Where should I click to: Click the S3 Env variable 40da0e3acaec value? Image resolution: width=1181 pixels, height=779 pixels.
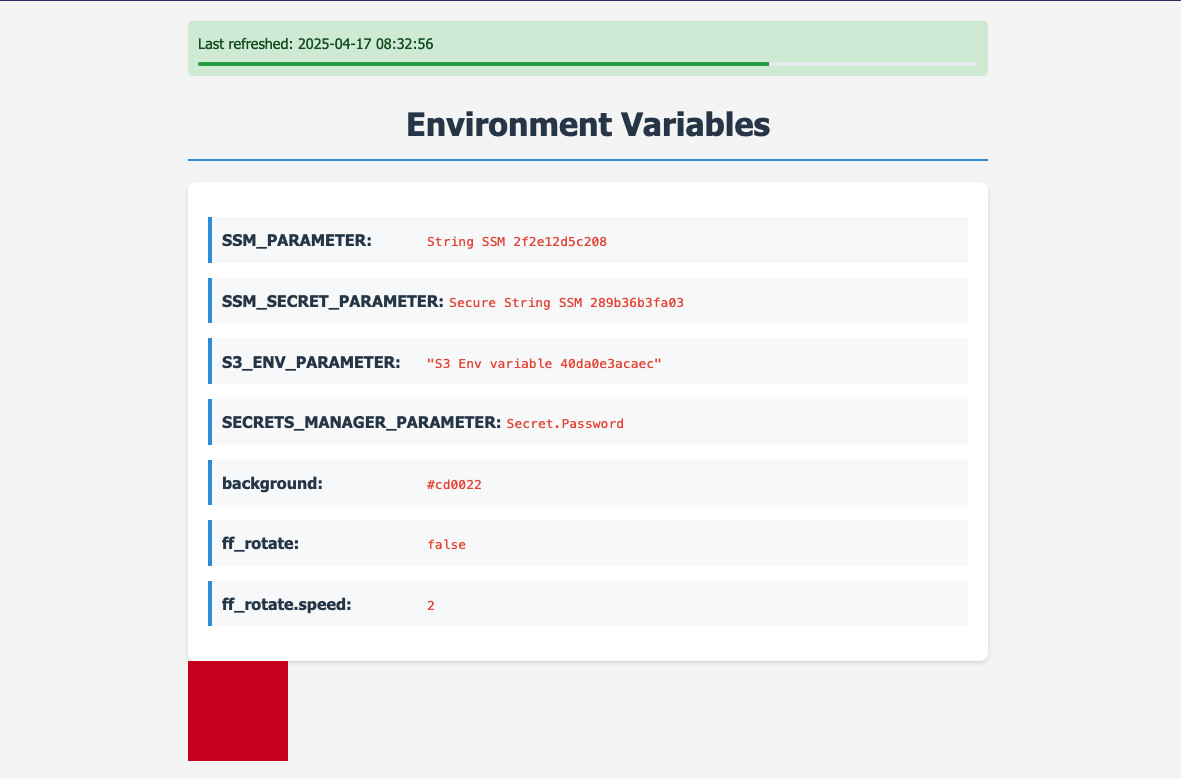(x=544, y=363)
